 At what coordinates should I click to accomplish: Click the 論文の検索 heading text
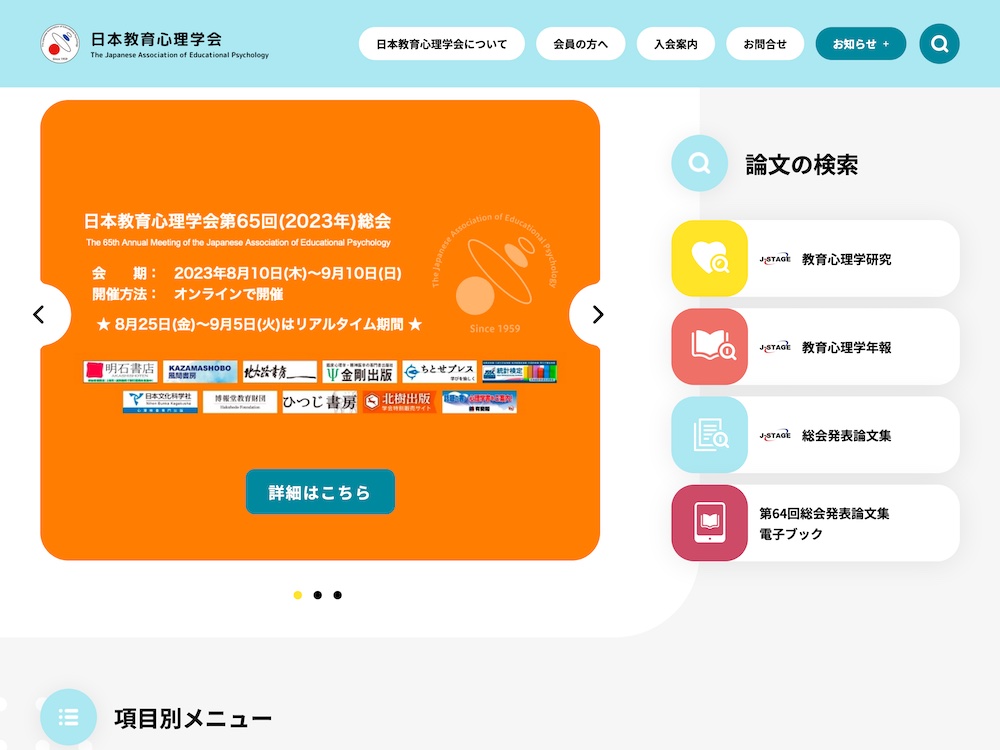[802, 165]
